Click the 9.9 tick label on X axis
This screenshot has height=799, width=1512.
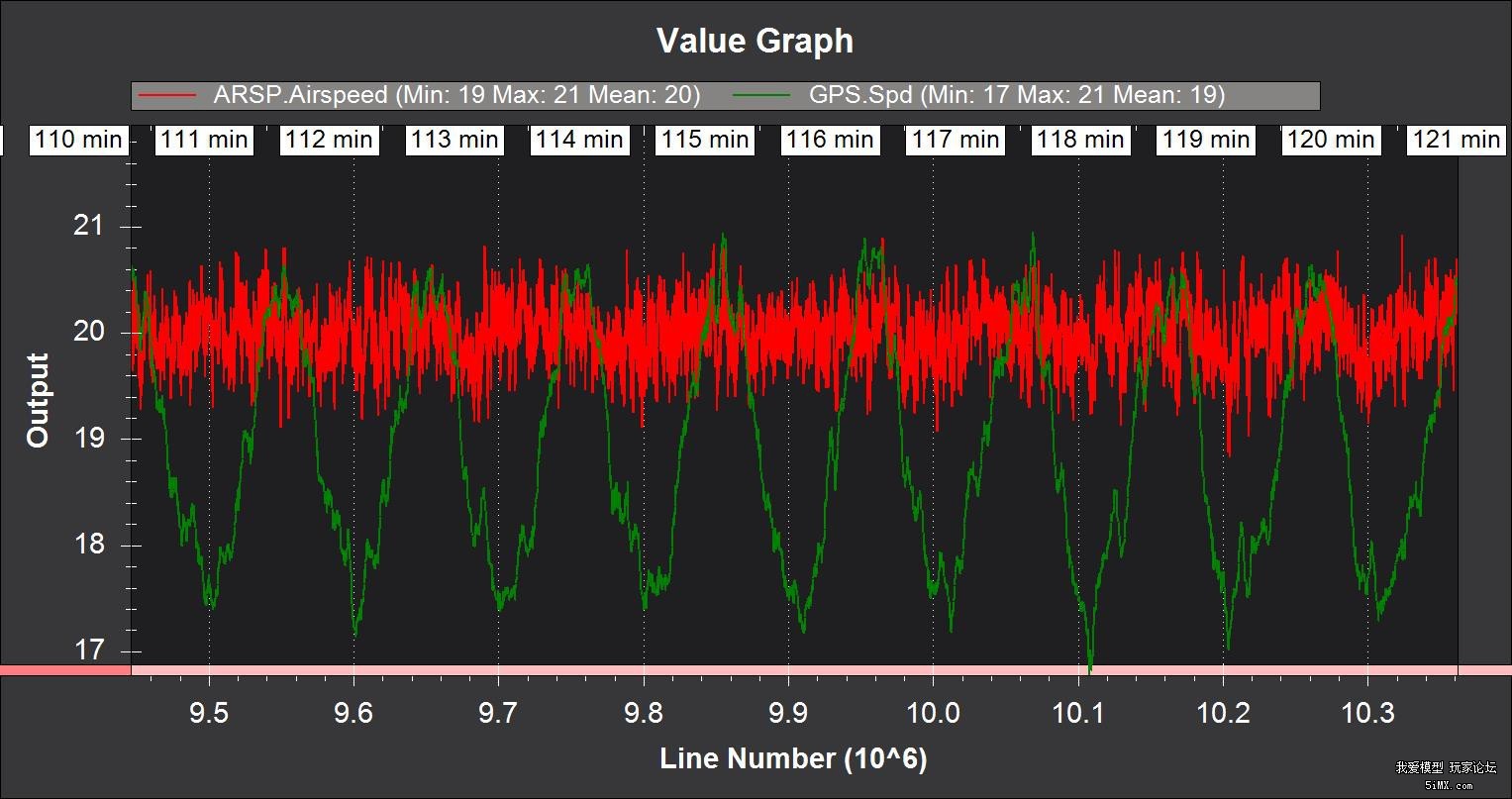pos(788,712)
